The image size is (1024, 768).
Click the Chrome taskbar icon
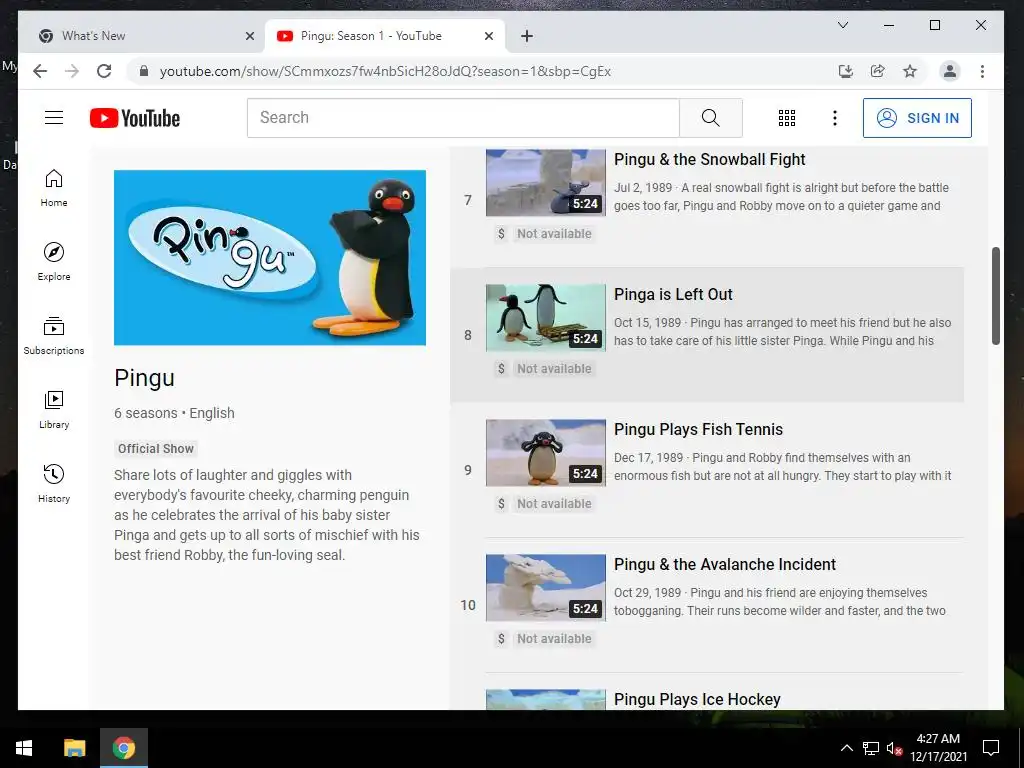pyautogui.click(x=123, y=748)
